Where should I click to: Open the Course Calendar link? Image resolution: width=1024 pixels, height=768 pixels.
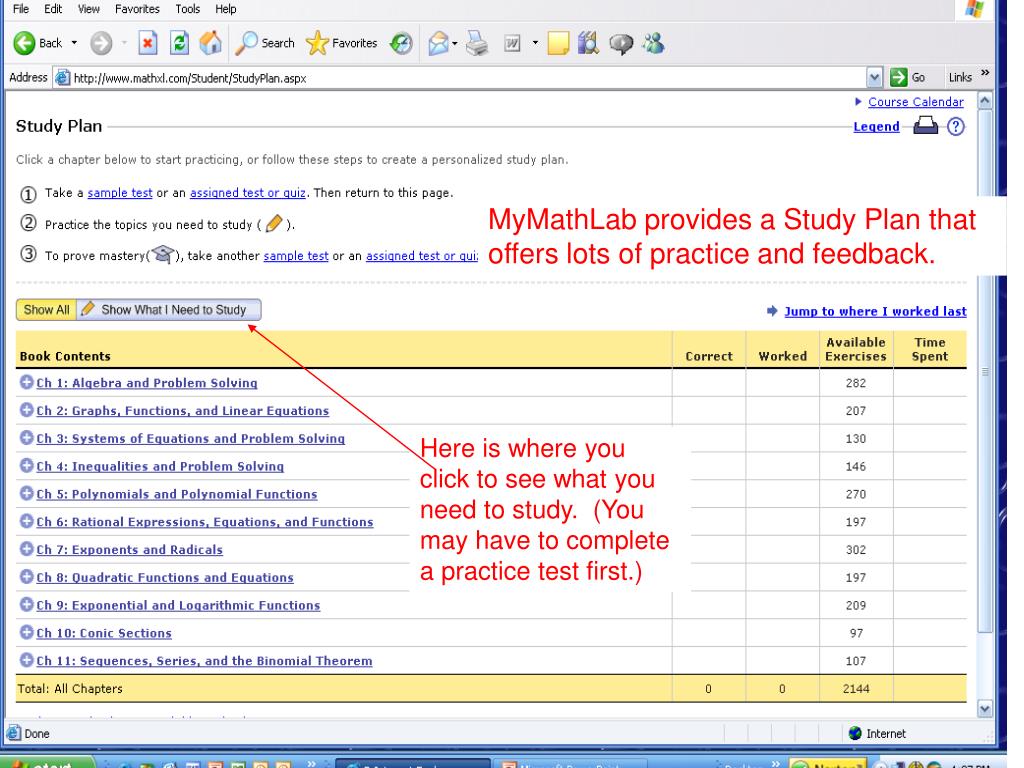916,102
